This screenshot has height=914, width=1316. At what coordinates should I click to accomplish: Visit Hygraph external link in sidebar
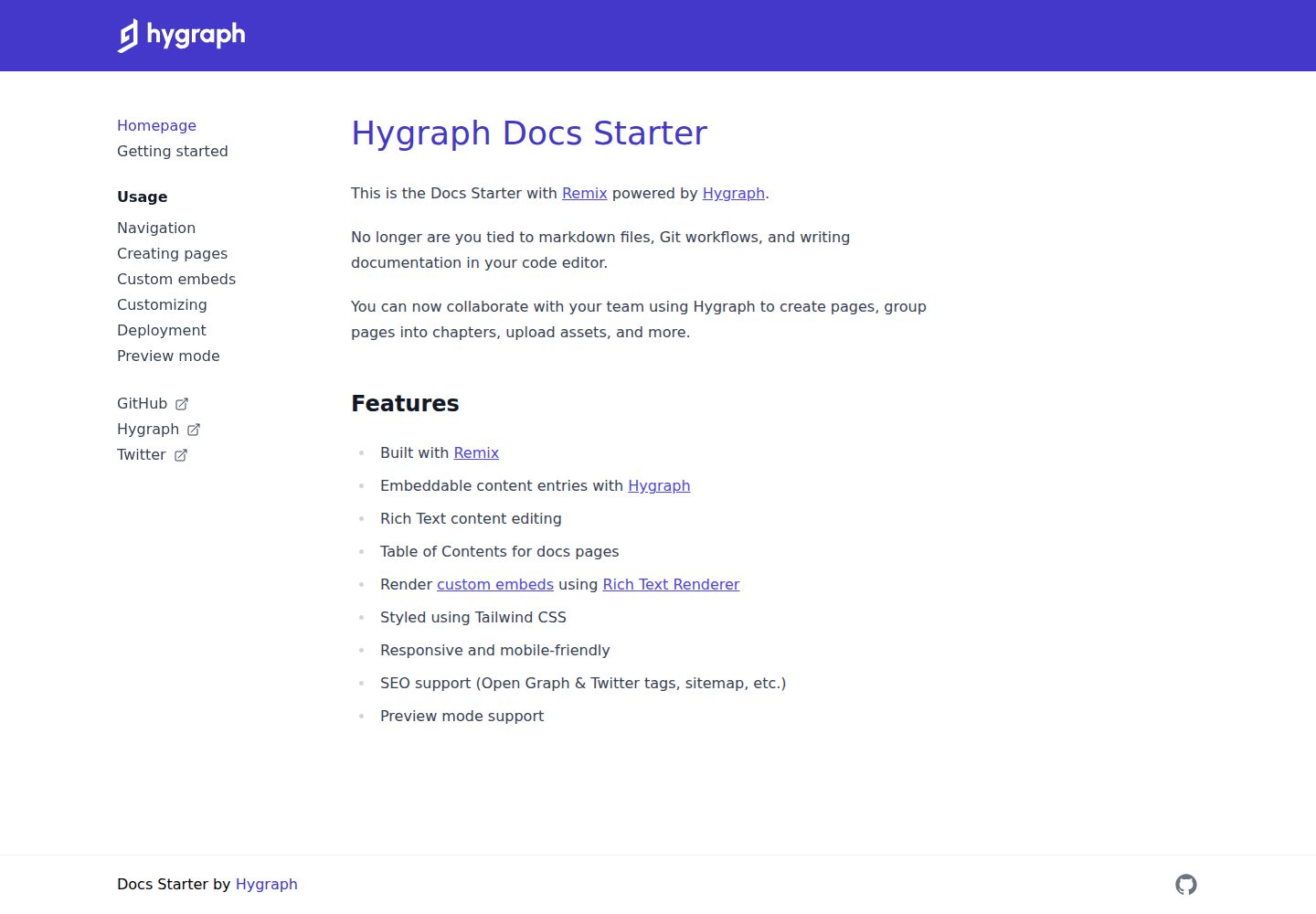click(x=148, y=429)
